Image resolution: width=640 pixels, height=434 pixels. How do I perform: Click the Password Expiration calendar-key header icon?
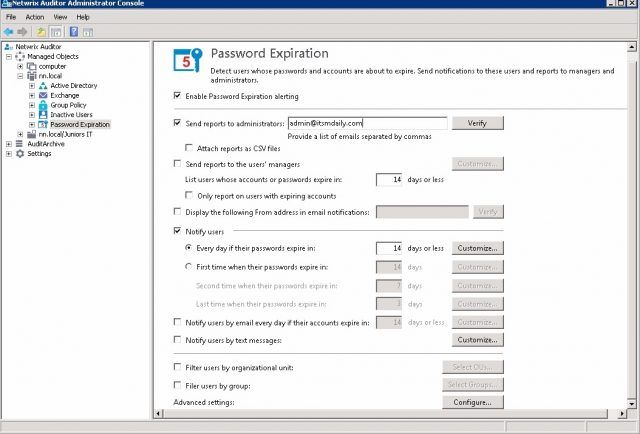187,60
